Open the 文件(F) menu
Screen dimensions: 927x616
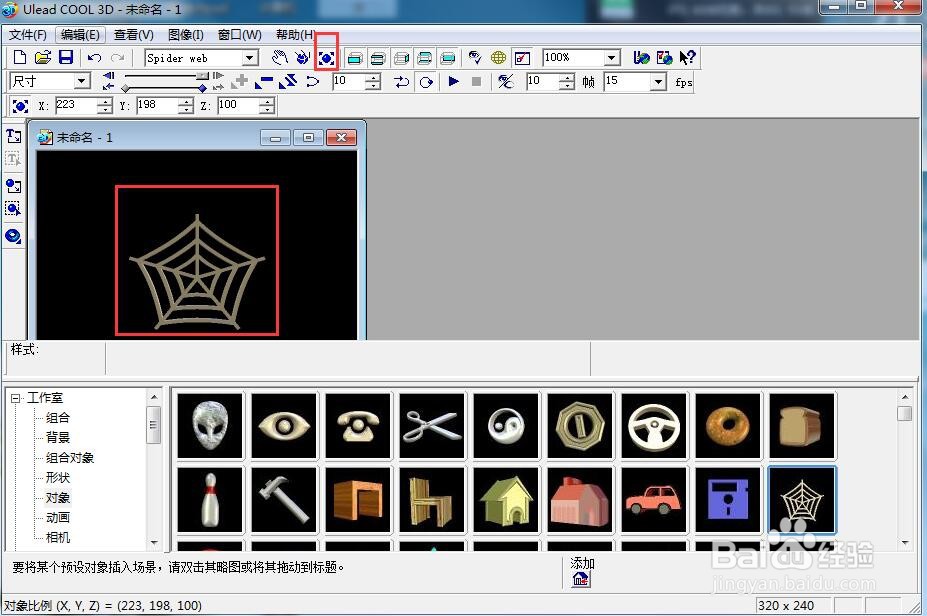pos(28,35)
